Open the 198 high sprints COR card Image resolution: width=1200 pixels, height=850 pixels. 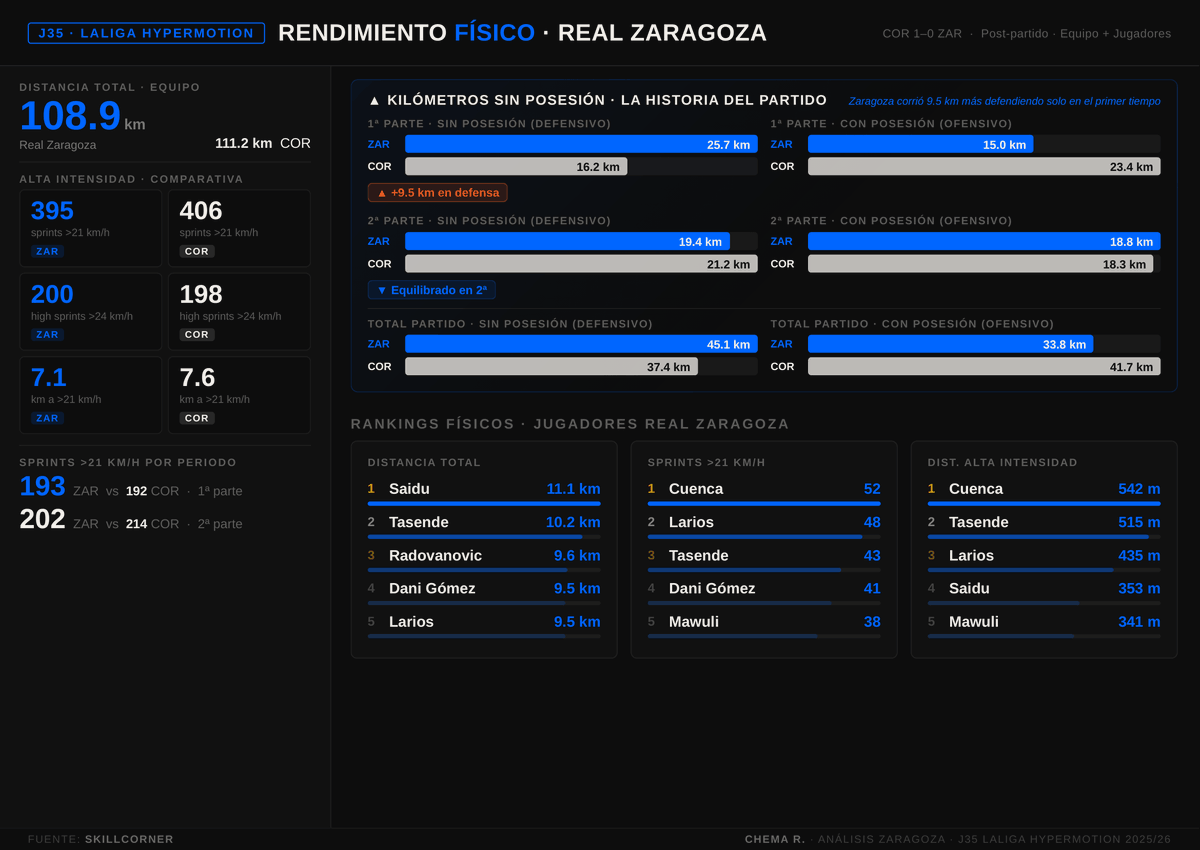(x=239, y=312)
